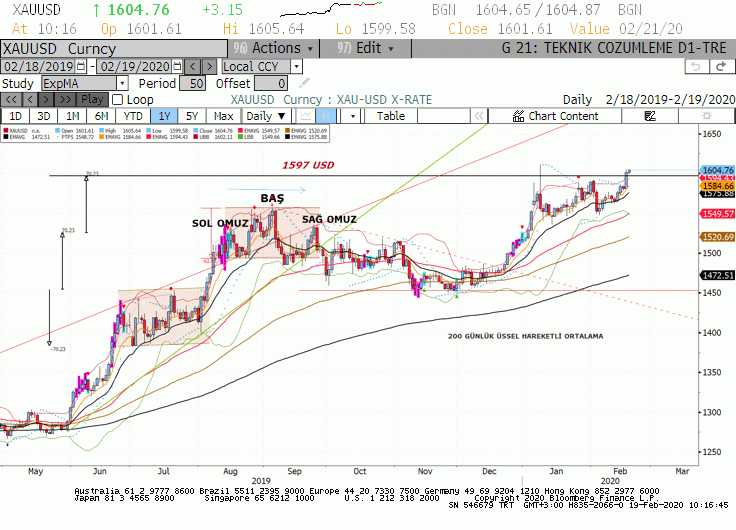736x530 pixels.
Task: Open the 97) Edit menu
Action: [365, 48]
